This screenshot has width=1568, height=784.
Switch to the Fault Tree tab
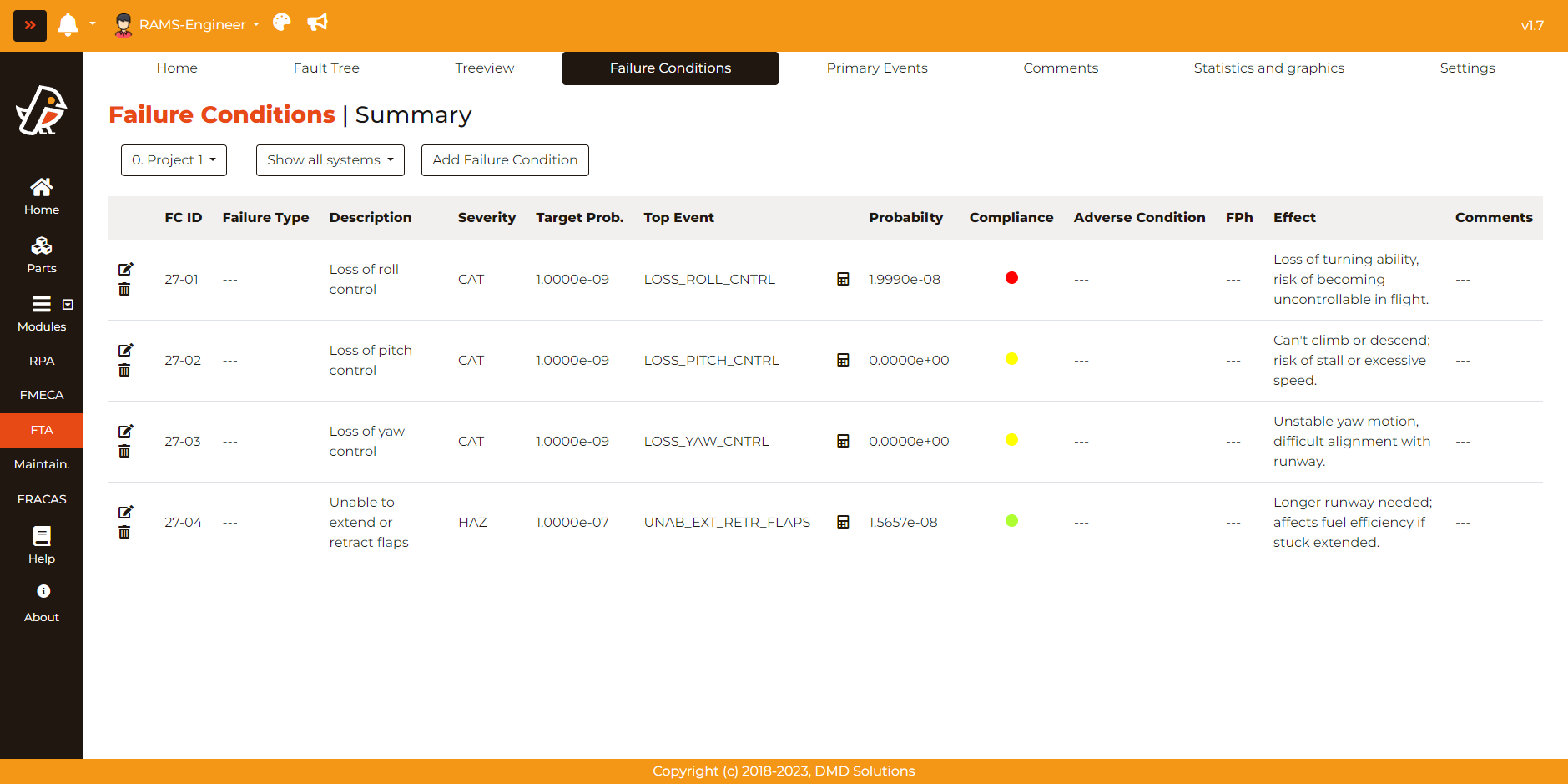coord(326,68)
